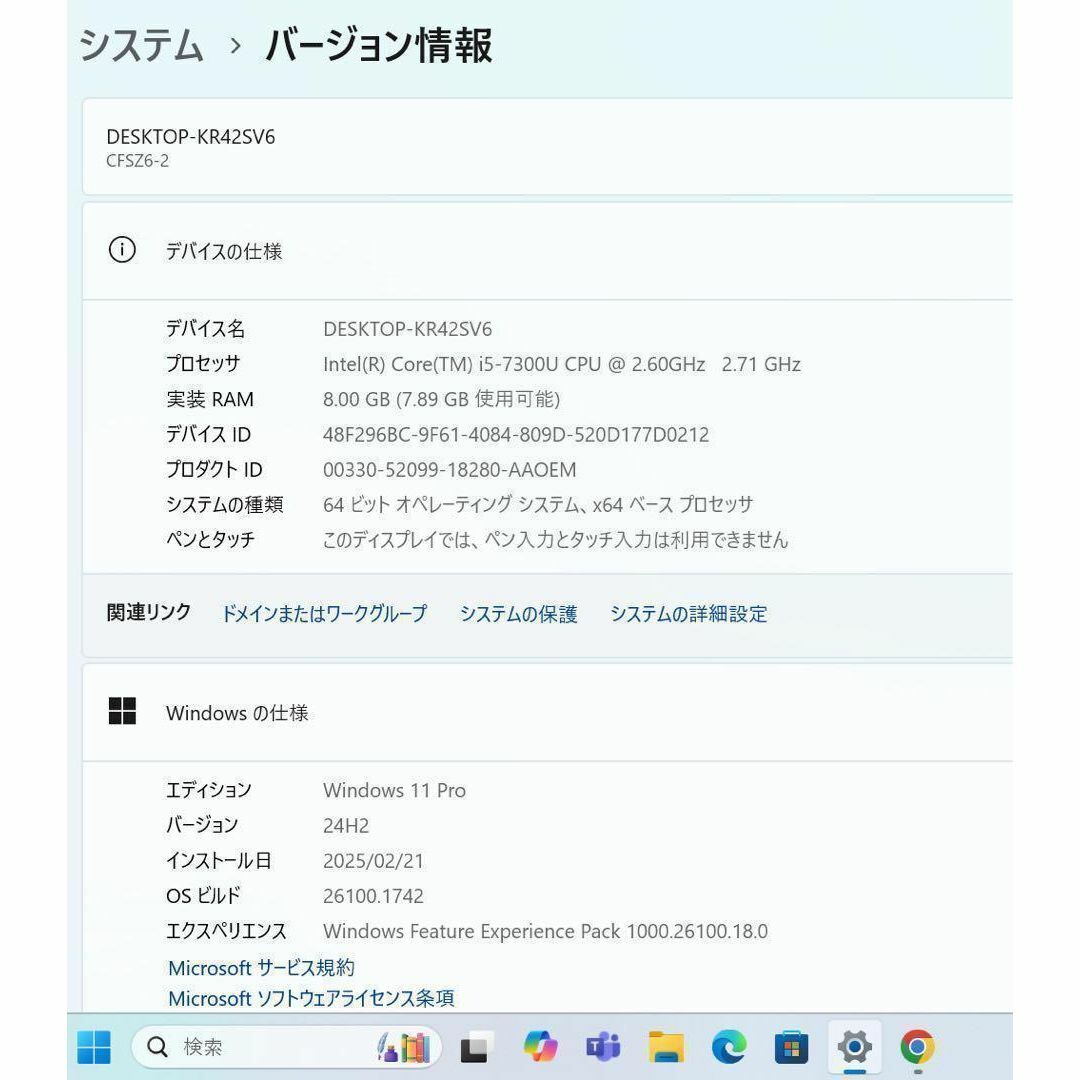The image size is (1080, 1080).
Task: Click the Windows Feature Experience Pack value
Action: point(546,931)
